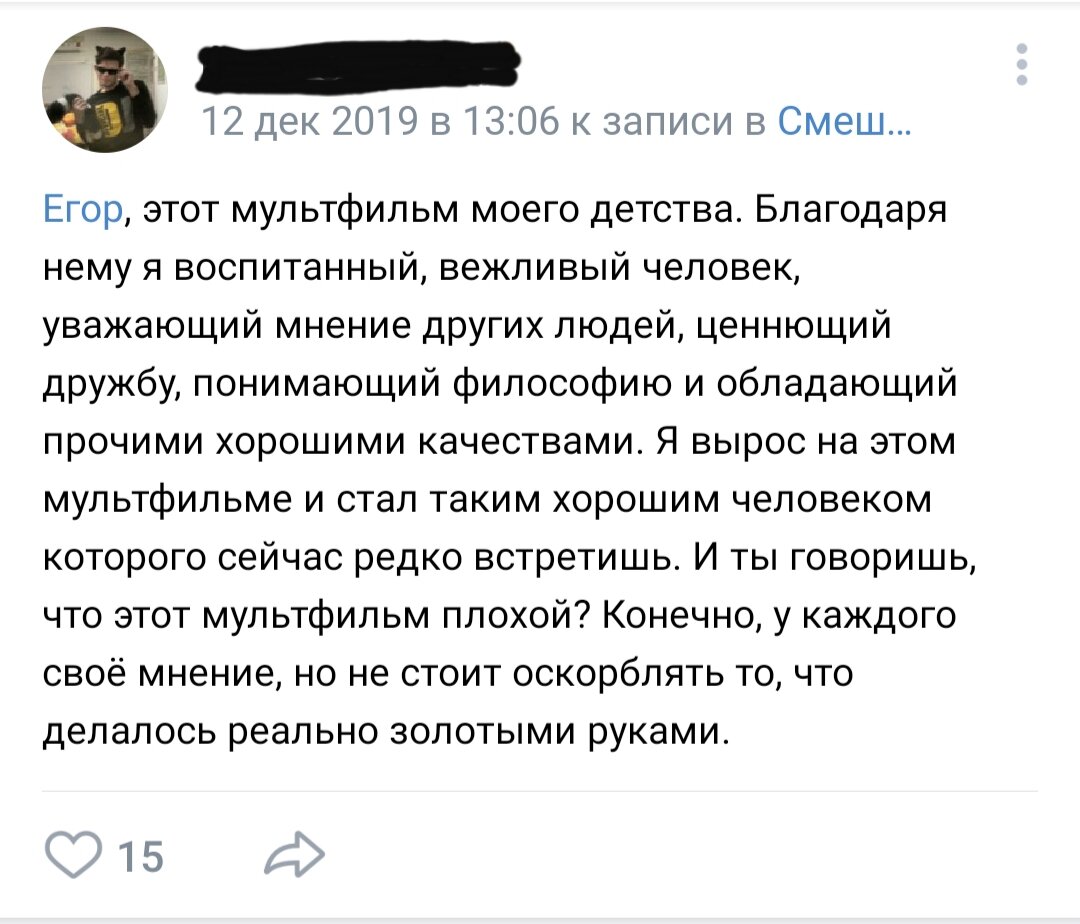
Task: Forward this comment using the arrow icon
Action: pos(294,853)
